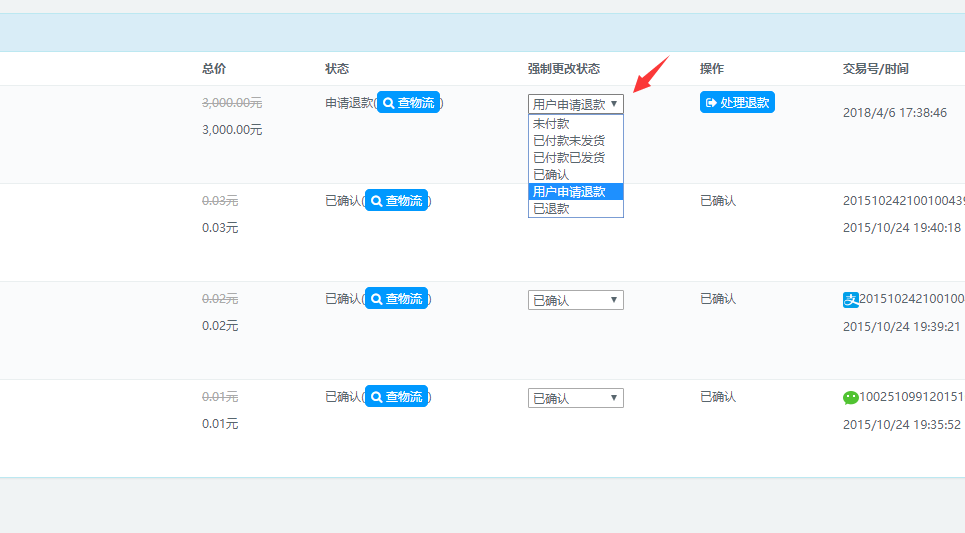965x533 pixels.
Task: Click the 总价 column header
Action: click(x=214, y=69)
